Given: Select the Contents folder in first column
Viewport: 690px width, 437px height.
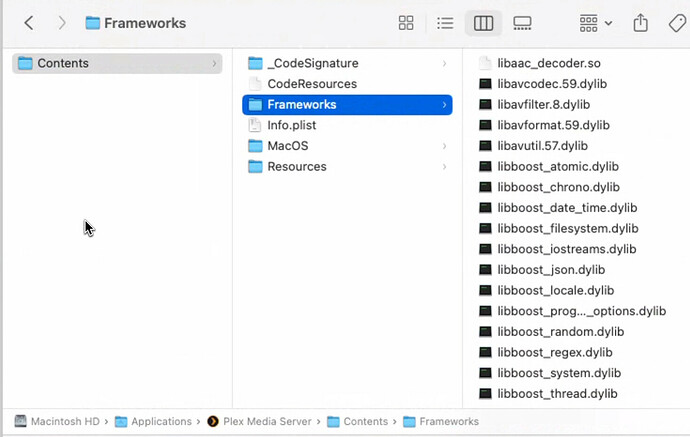Looking at the screenshot, I should (x=63, y=63).
